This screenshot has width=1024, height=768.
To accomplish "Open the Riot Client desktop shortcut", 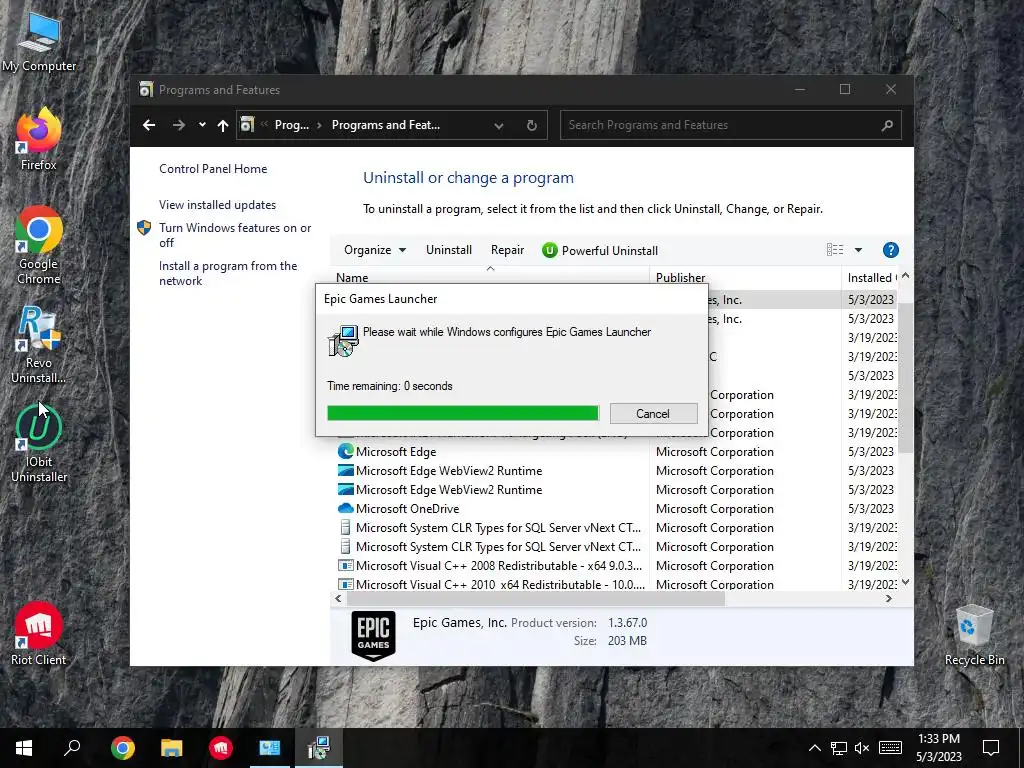I will [x=39, y=633].
